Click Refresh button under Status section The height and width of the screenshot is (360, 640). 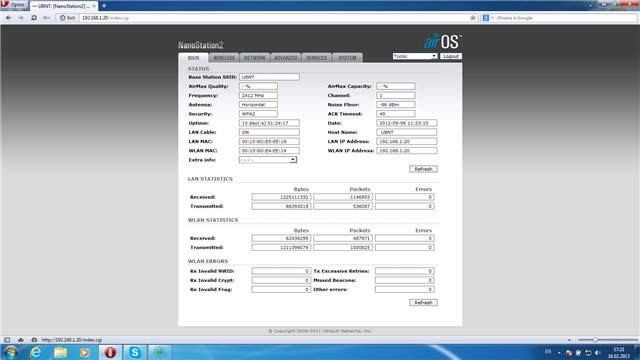[x=423, y=169]
